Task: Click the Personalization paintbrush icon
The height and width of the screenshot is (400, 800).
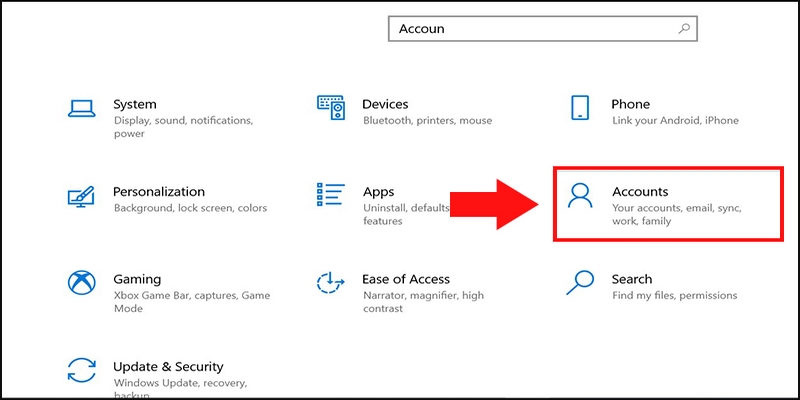Action: coord(81,197)
